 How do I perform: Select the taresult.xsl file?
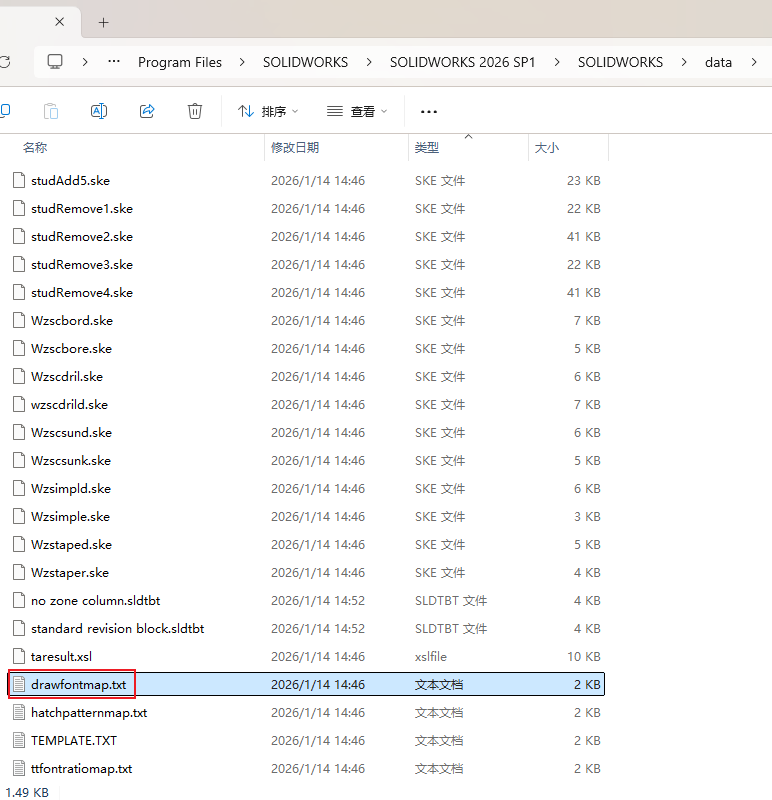[x=61, y=657]
